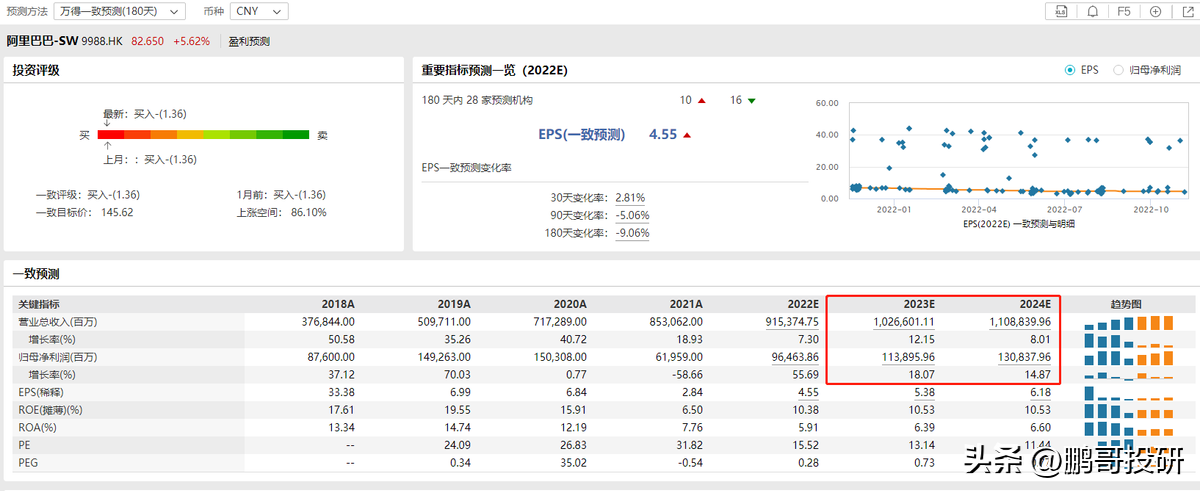Image resolution: width=1200 pixels, height=491 pixels.
Task: Open 预测方法 dropdown 万得一致预测(180天)
Action: (120, 11)
